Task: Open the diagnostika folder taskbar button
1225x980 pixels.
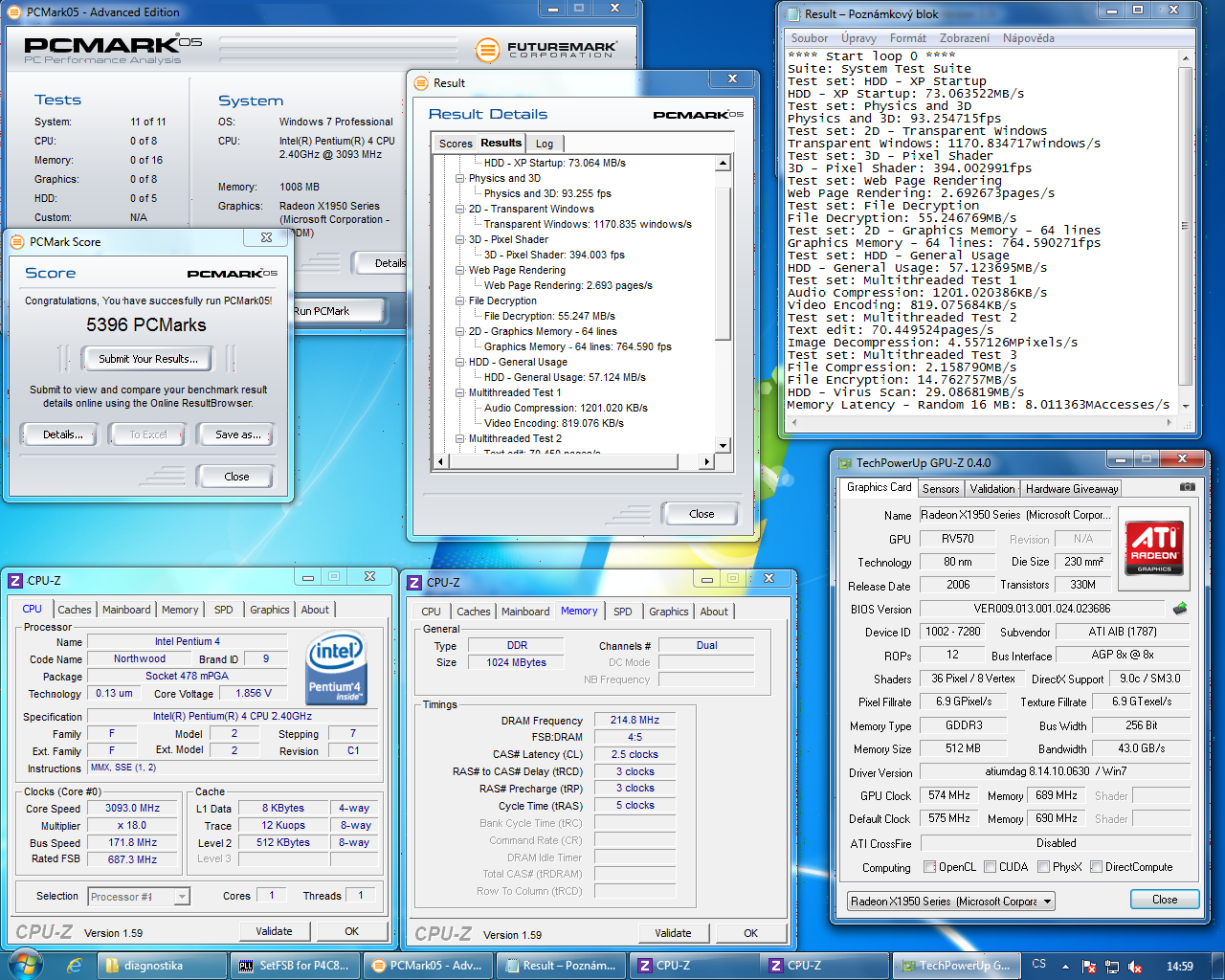Action: point(163,966)
